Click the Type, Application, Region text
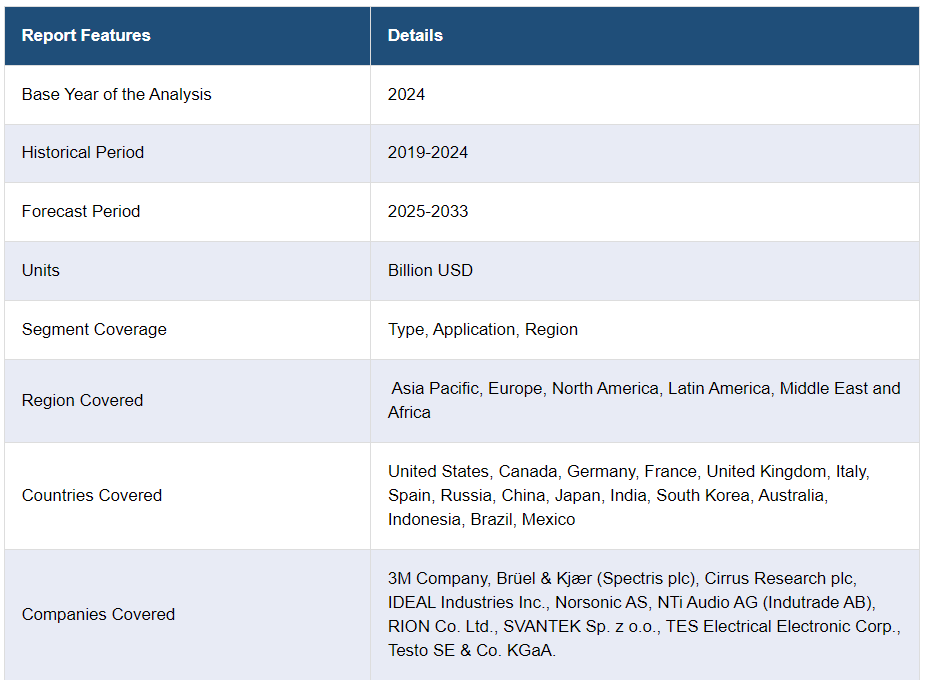 click(x=483, y=329)
